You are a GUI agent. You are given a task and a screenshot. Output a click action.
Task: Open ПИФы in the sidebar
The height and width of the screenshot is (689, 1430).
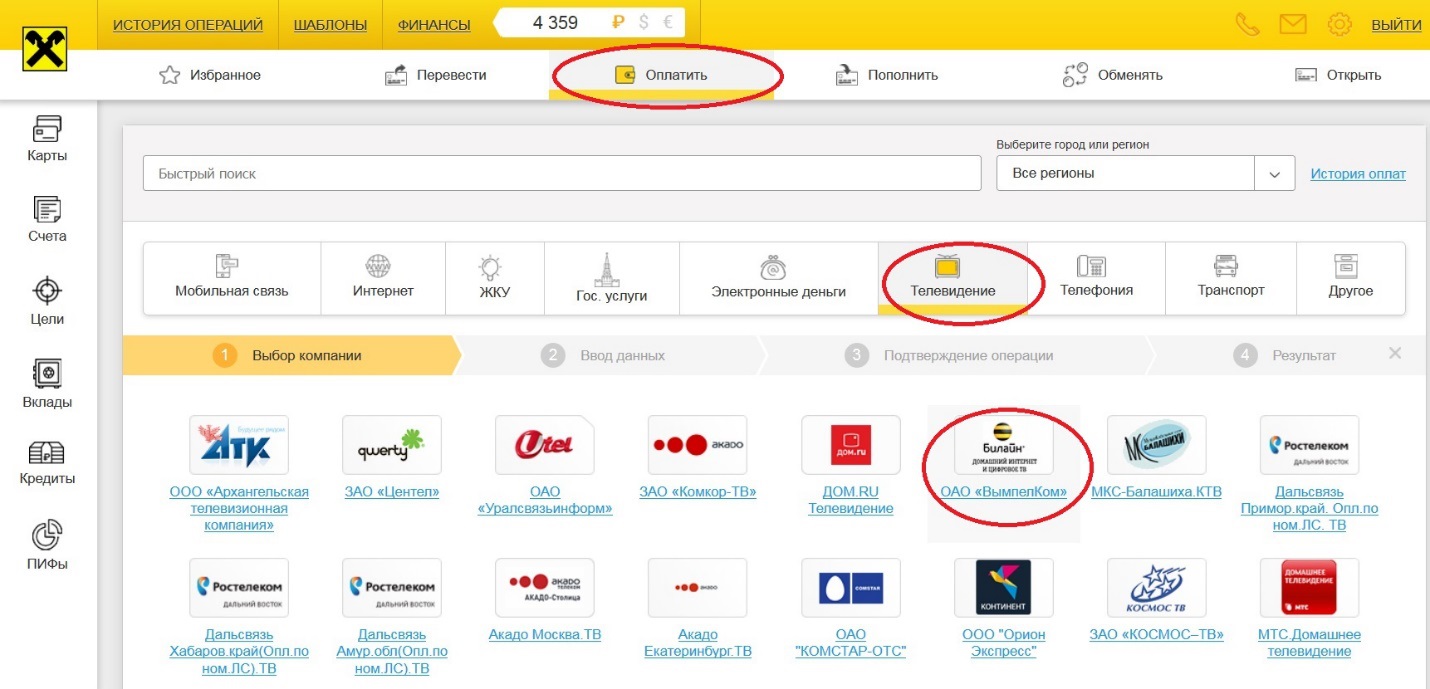pyautogui.click(x=47, y=546)
